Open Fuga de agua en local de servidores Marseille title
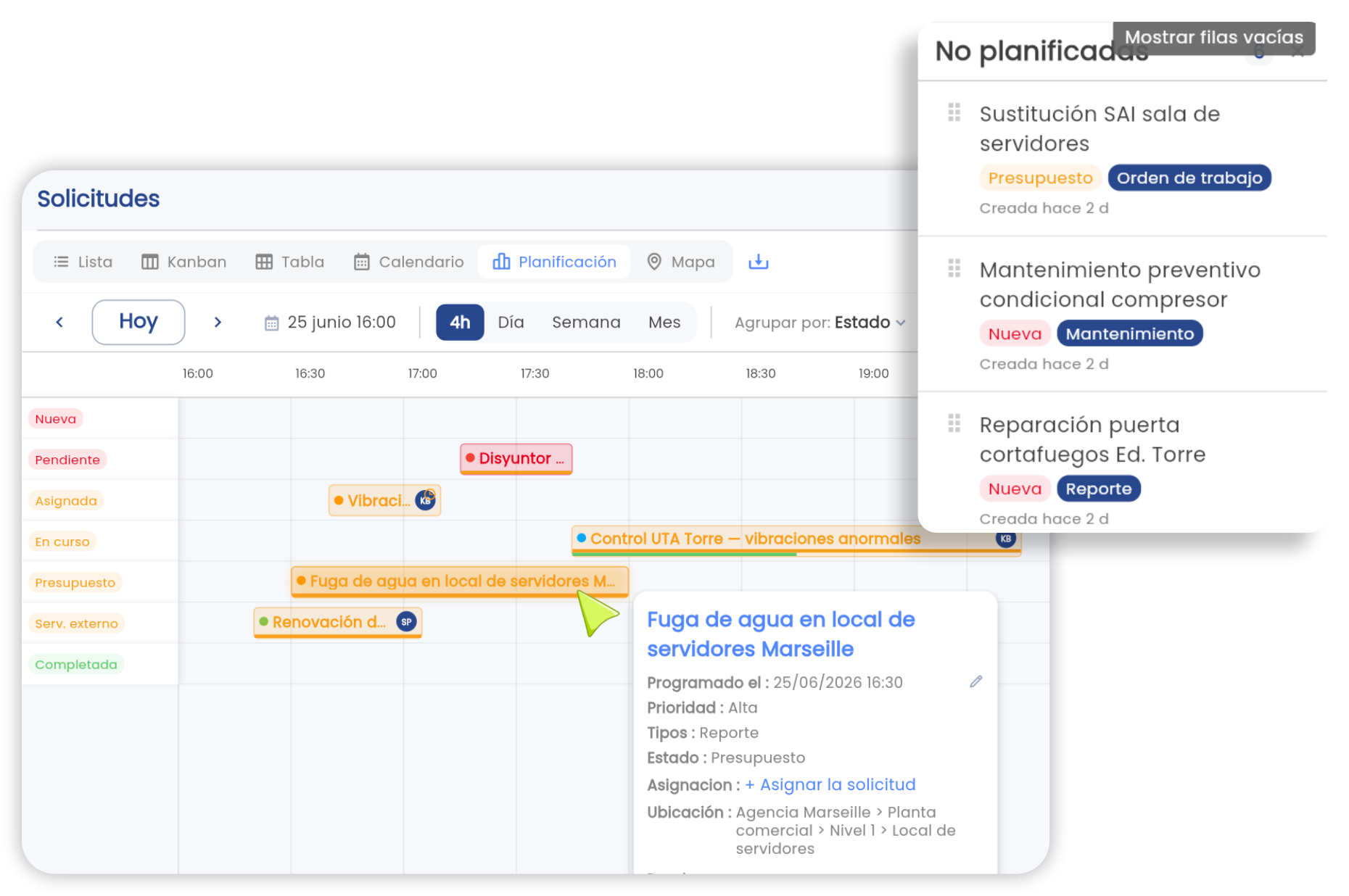 [780, 634]
